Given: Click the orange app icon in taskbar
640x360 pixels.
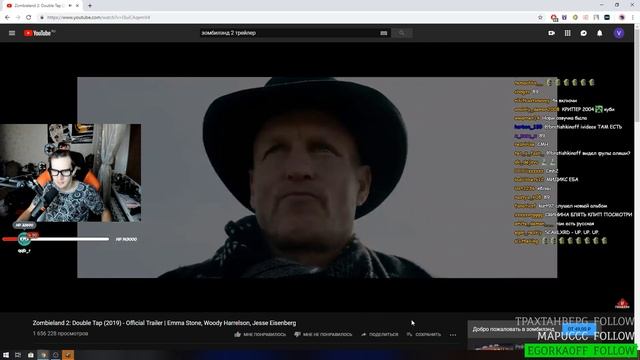Looking at the screenshot, I should pos(68,355).
